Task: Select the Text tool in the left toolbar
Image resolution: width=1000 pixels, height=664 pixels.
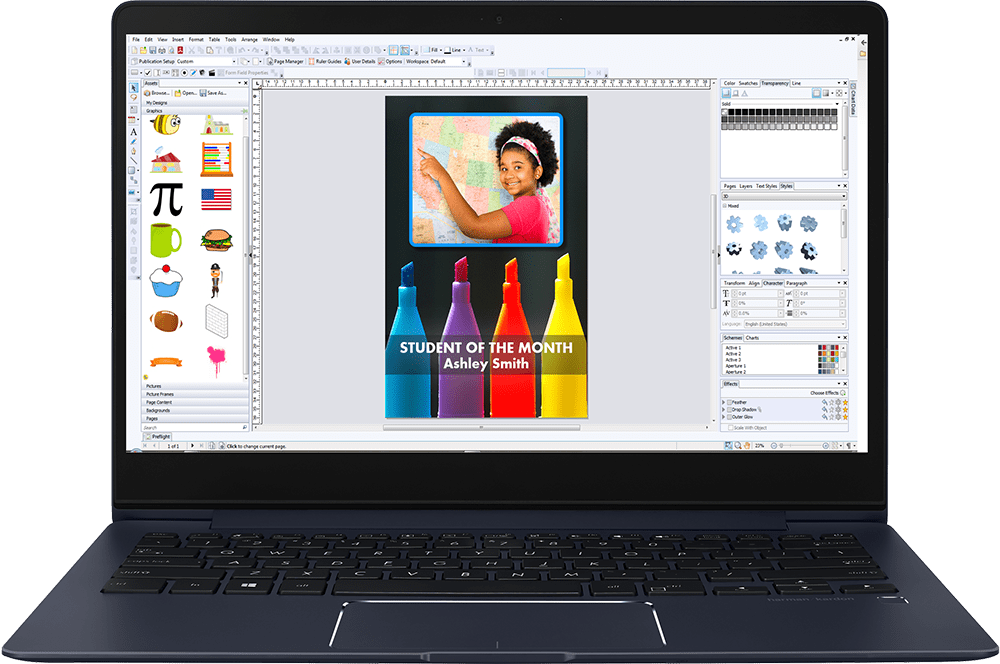Action: tap(134, 132)
